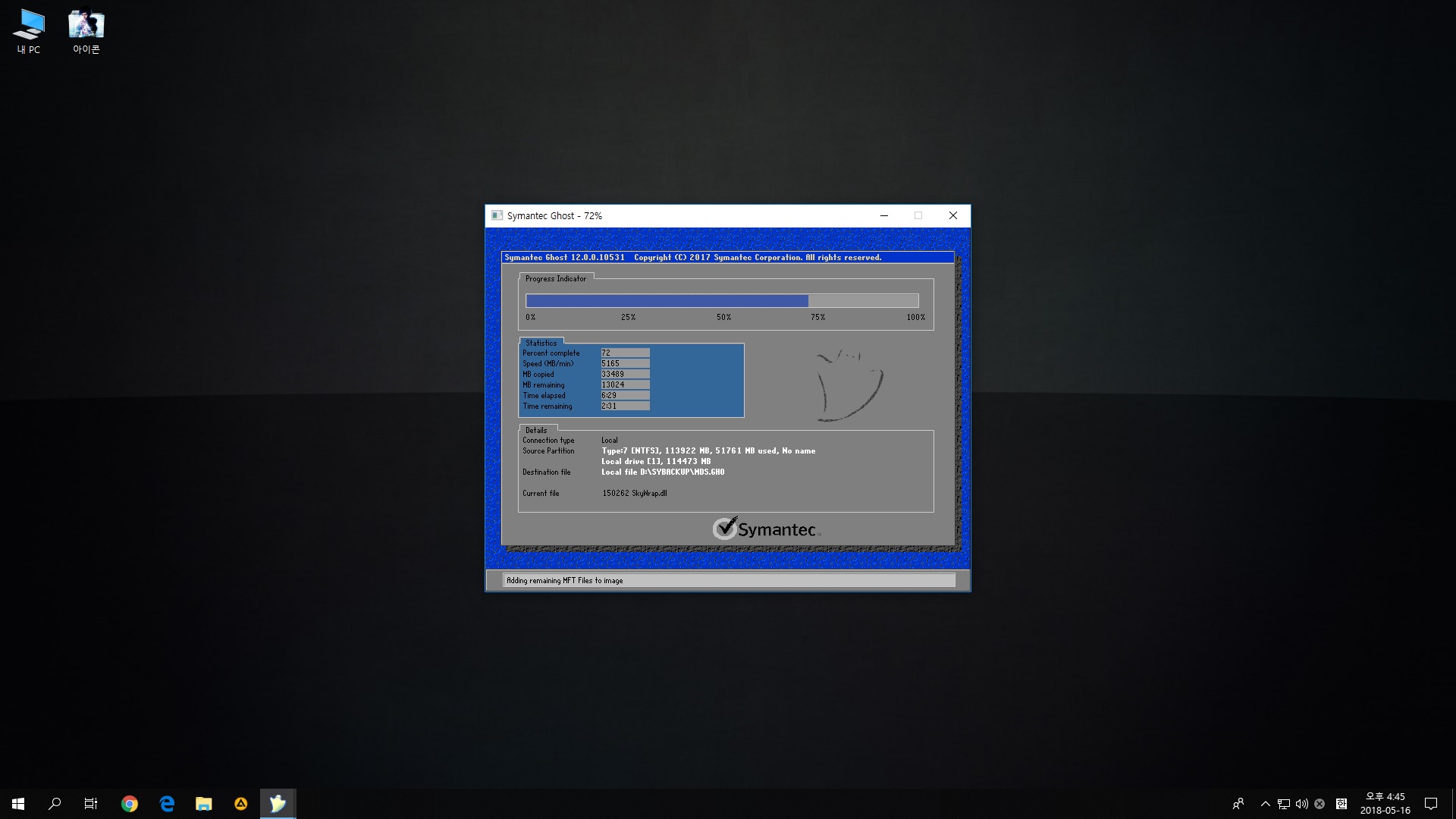Select the Symantec Ghost taskbar button
Screen dimensions: 1456x819
tap(278, 804)
